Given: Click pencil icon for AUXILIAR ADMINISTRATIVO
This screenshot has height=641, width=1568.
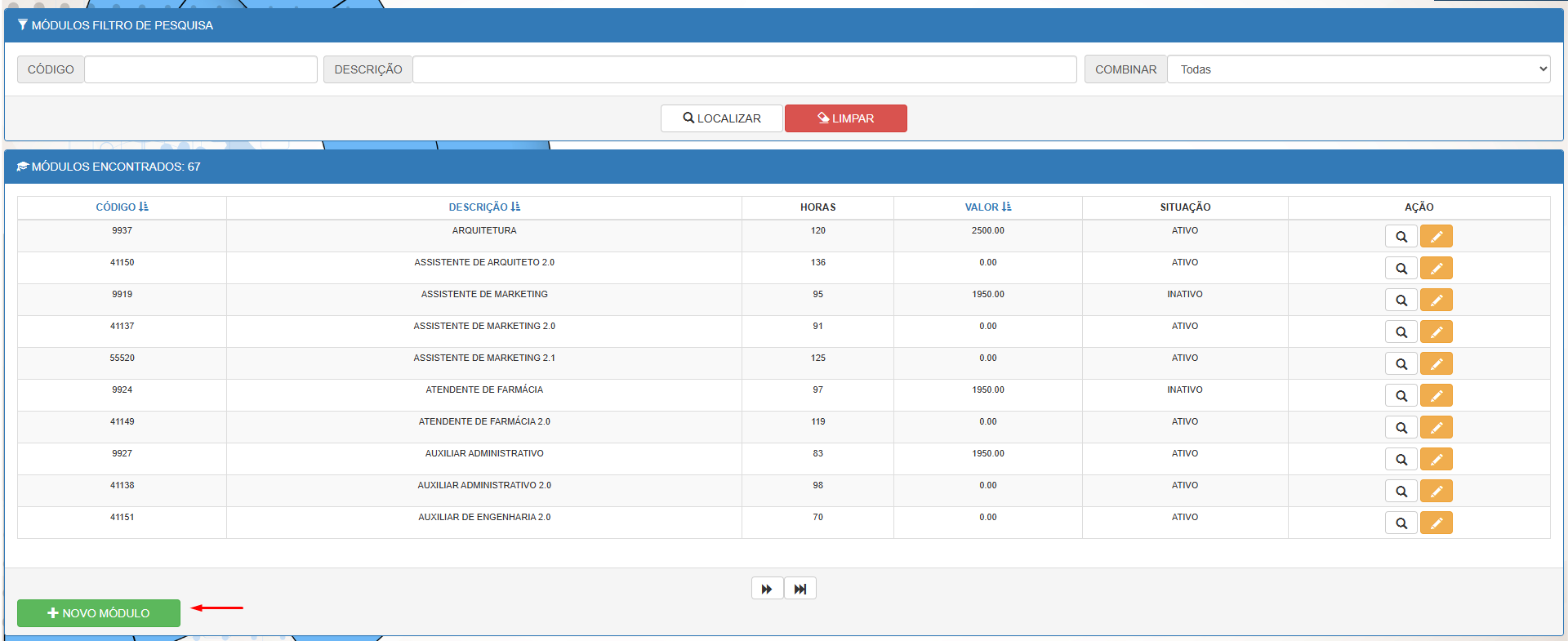Looking at the screenshot, I should coord(1436,460).
